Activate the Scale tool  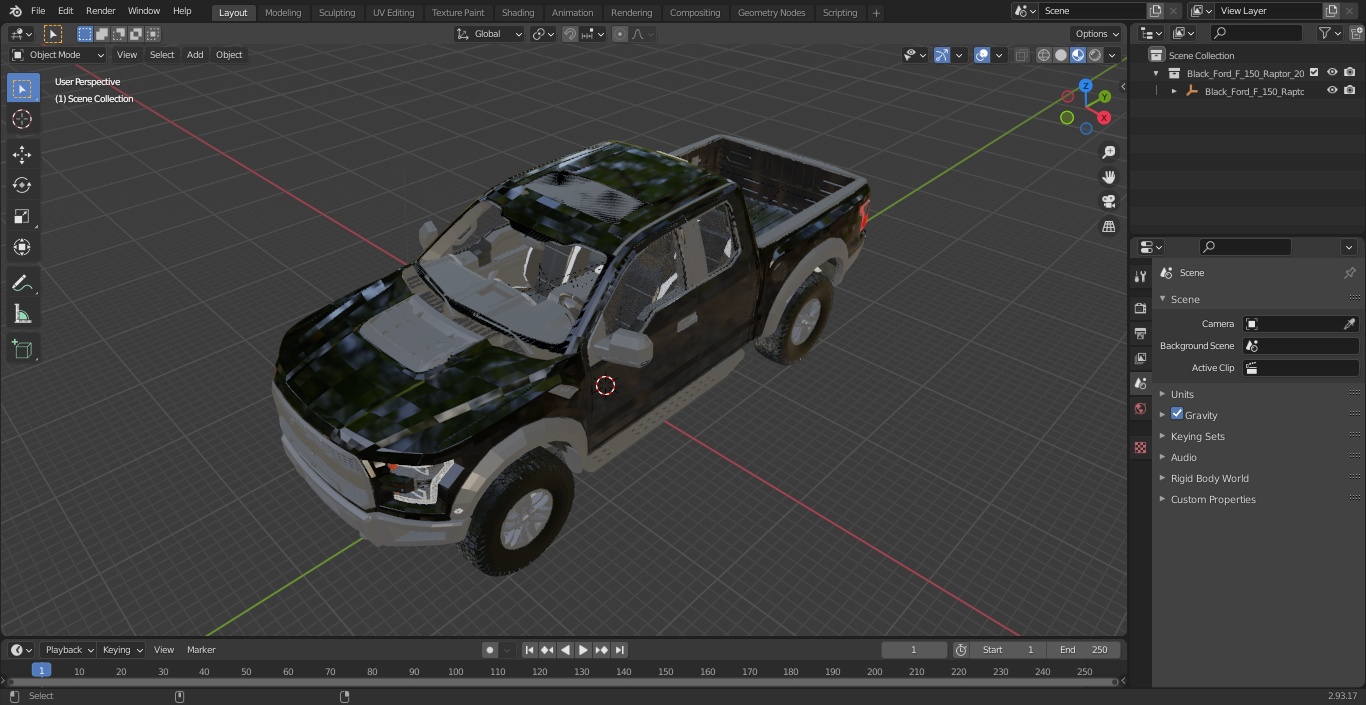pos(22,216)
